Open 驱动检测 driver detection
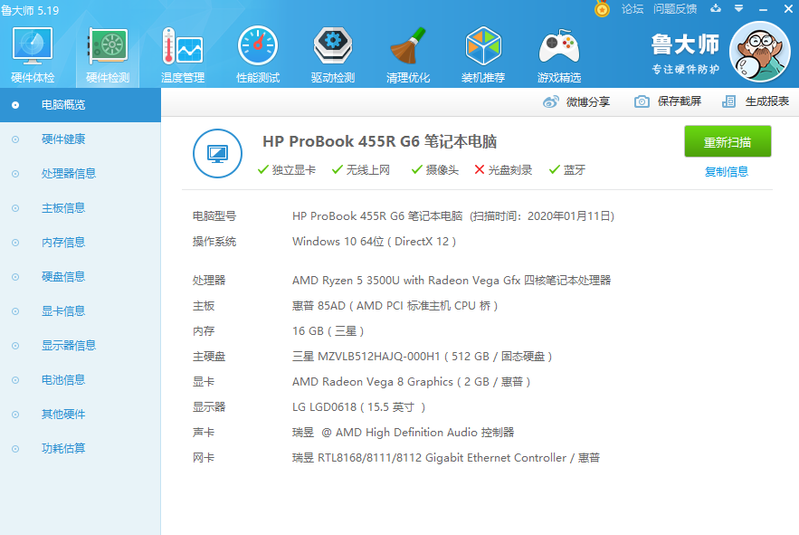 (333, 55)
